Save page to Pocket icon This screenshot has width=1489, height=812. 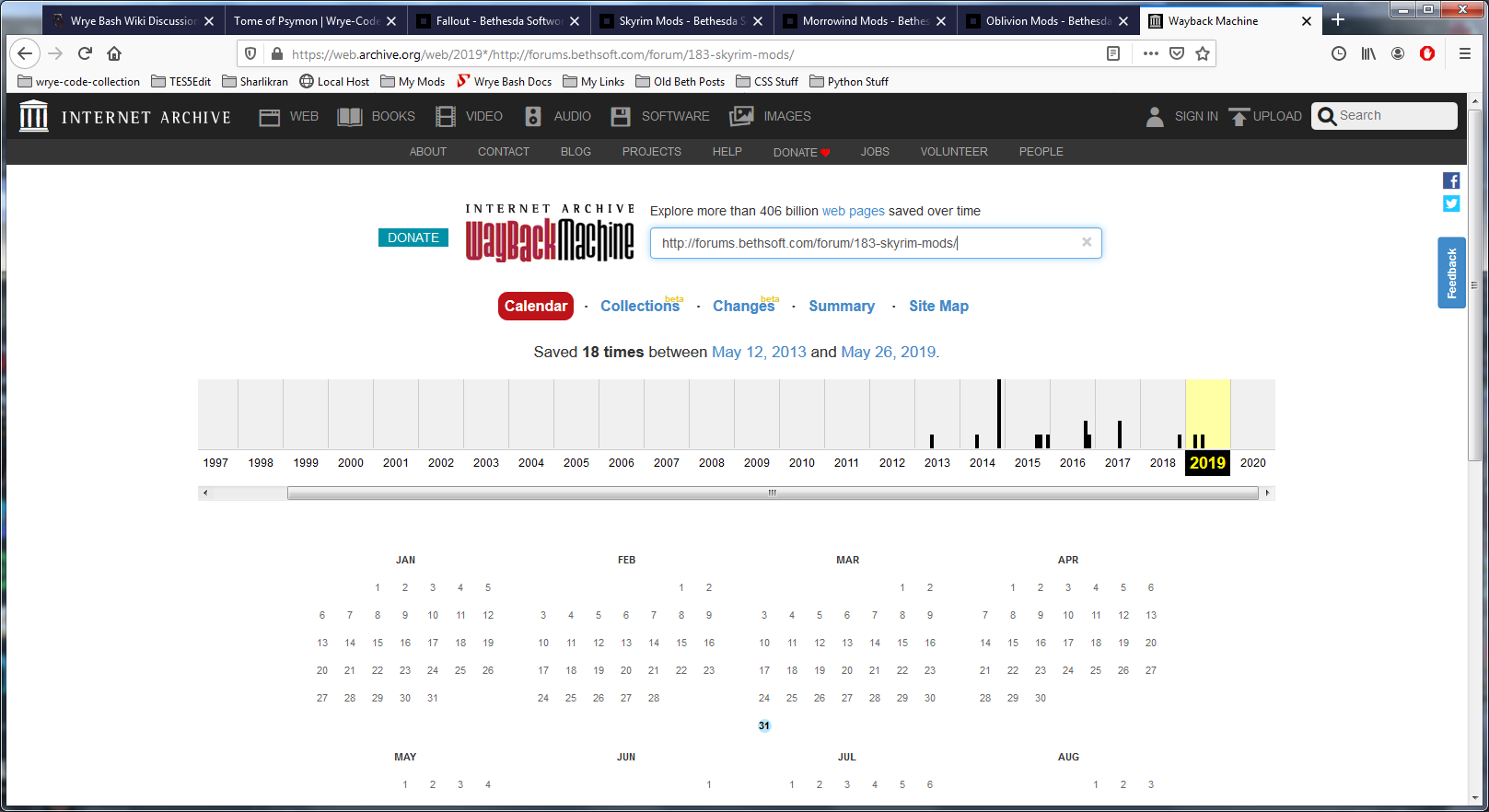1177,53
